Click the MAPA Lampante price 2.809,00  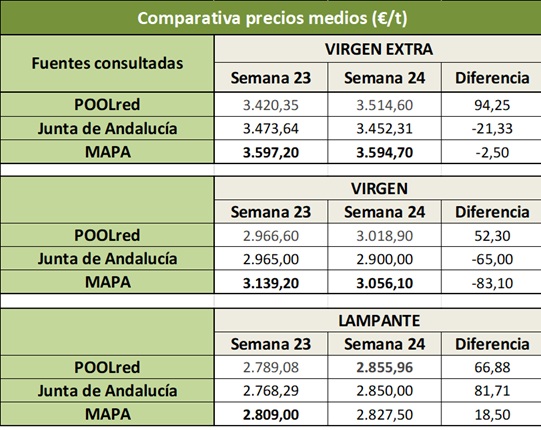point(270,414)
